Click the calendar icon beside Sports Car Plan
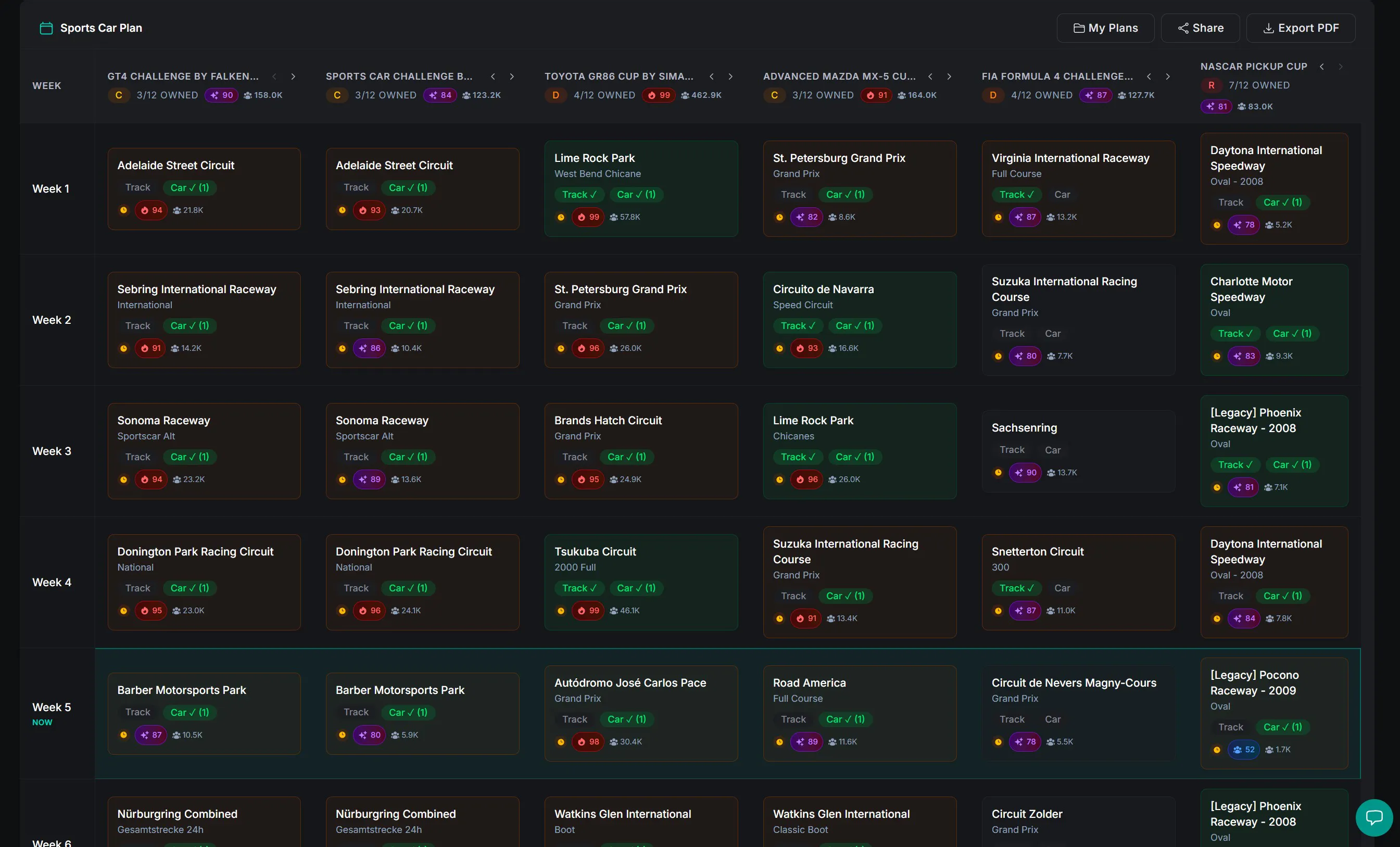The image size is (1400, 847). point(46,28)
